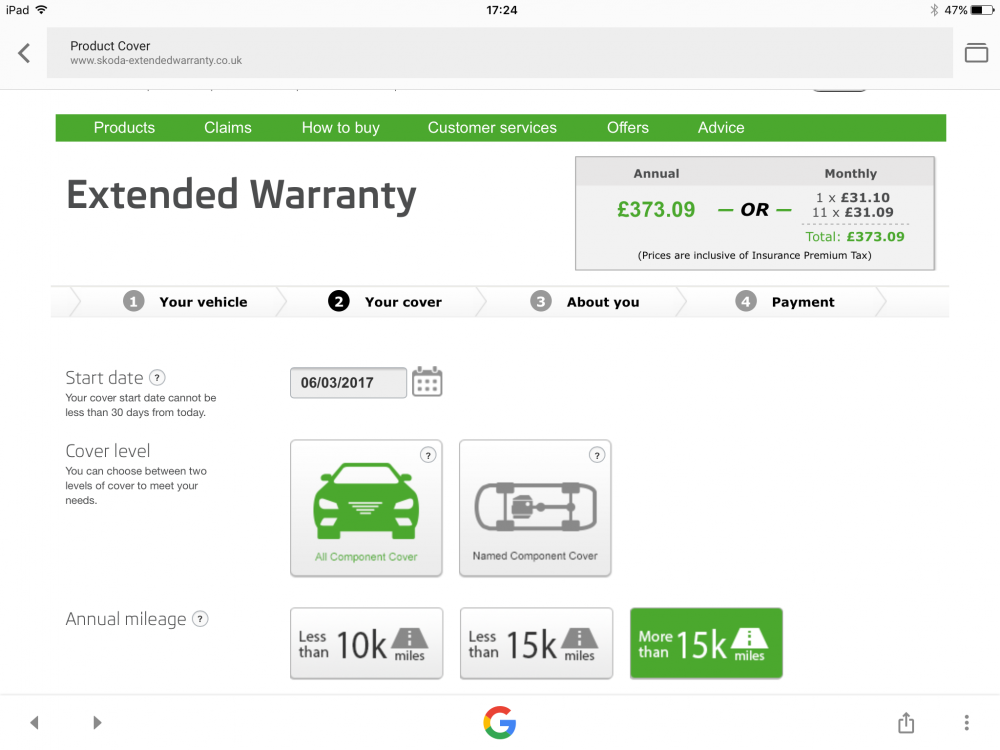The width and height of the screenshot is (1000, 750).
Task: Open the three-dot overflow menu
Action: coord(966,723)
